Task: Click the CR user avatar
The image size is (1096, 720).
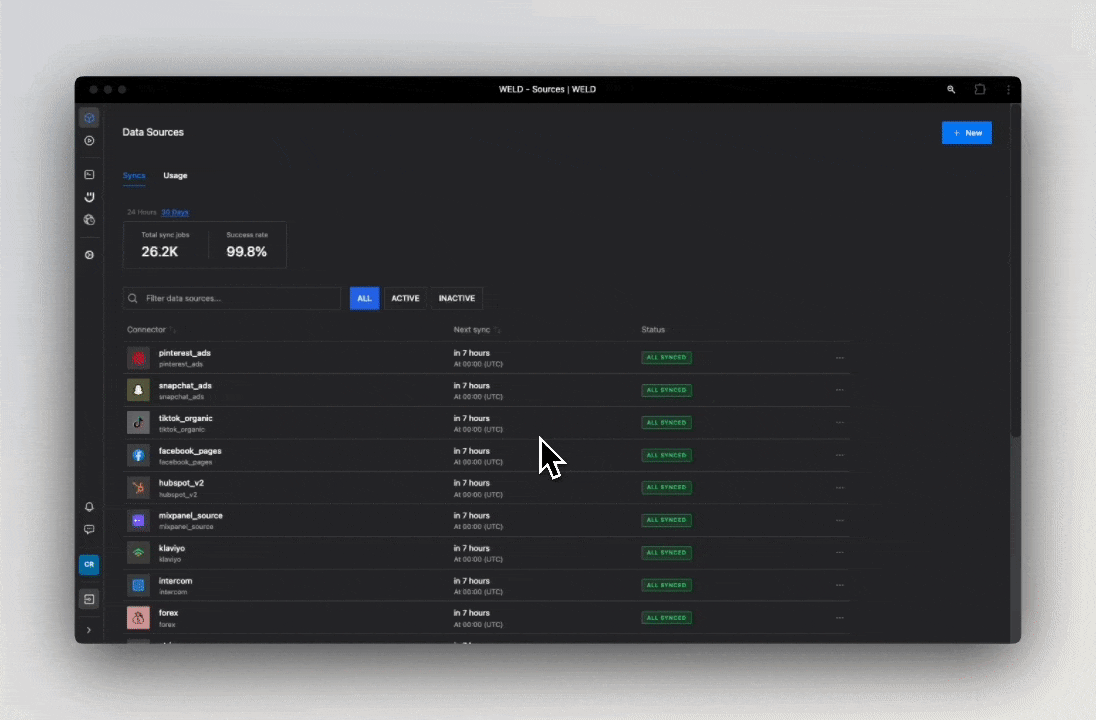Action: [89, 565]
